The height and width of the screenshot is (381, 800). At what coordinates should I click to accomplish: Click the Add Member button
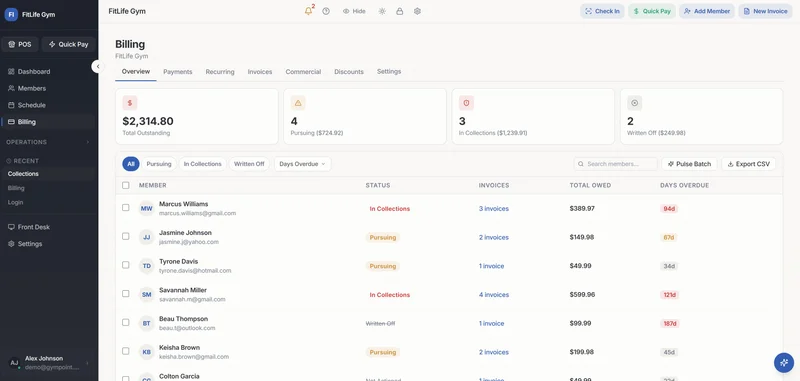pos(707,11)
